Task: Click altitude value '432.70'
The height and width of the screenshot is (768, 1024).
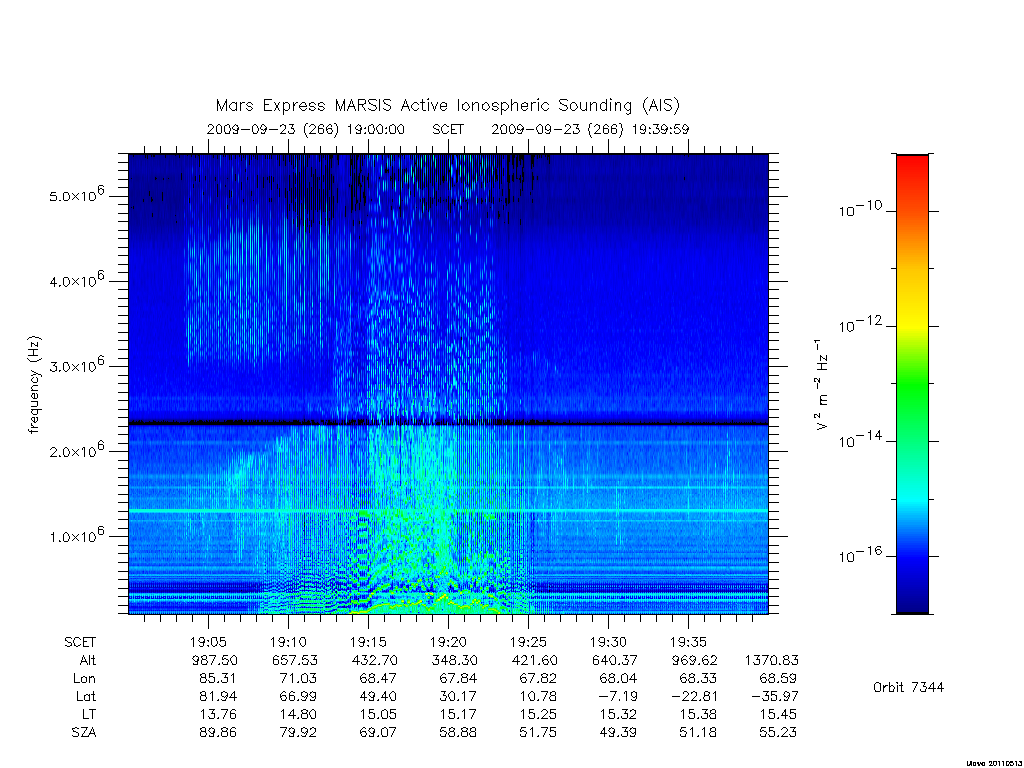Action: click(374, 660)
